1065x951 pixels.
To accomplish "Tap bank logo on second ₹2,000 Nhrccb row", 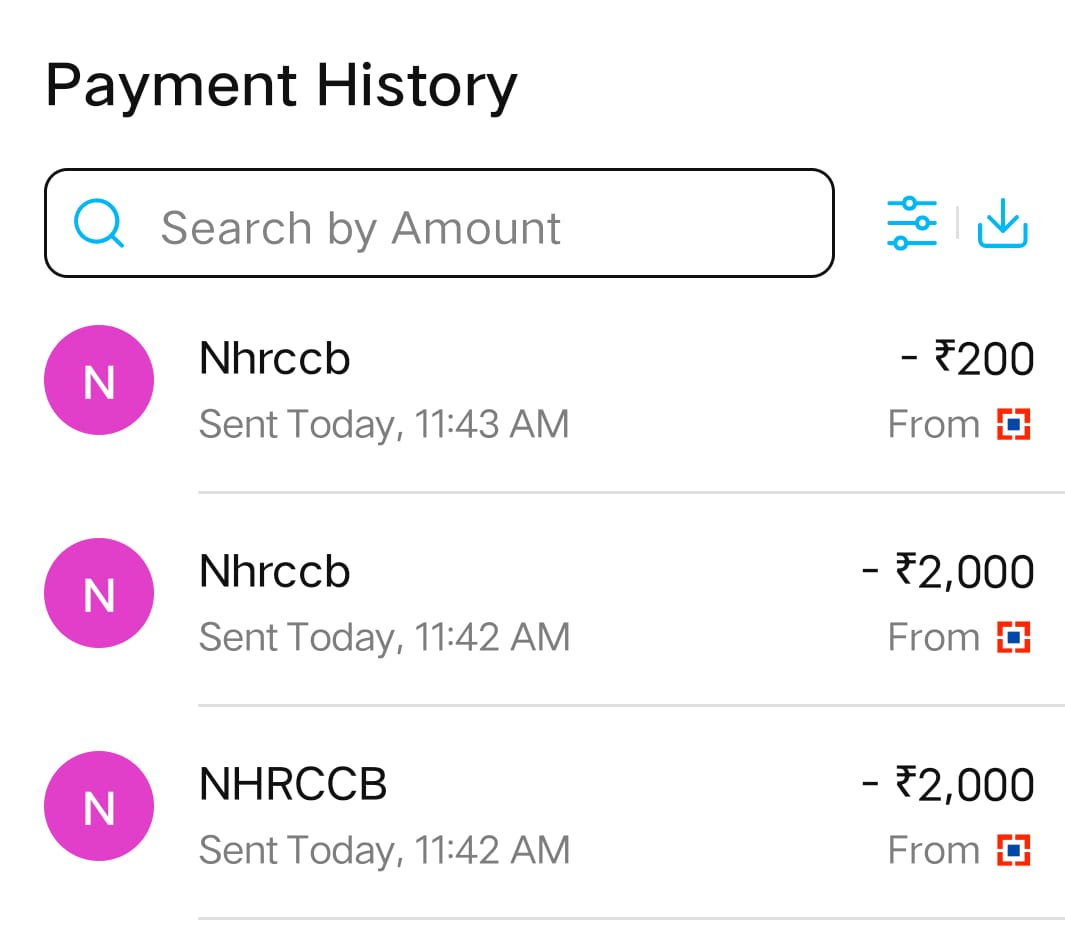I will pyautogui.click(x=1013, y=638).
